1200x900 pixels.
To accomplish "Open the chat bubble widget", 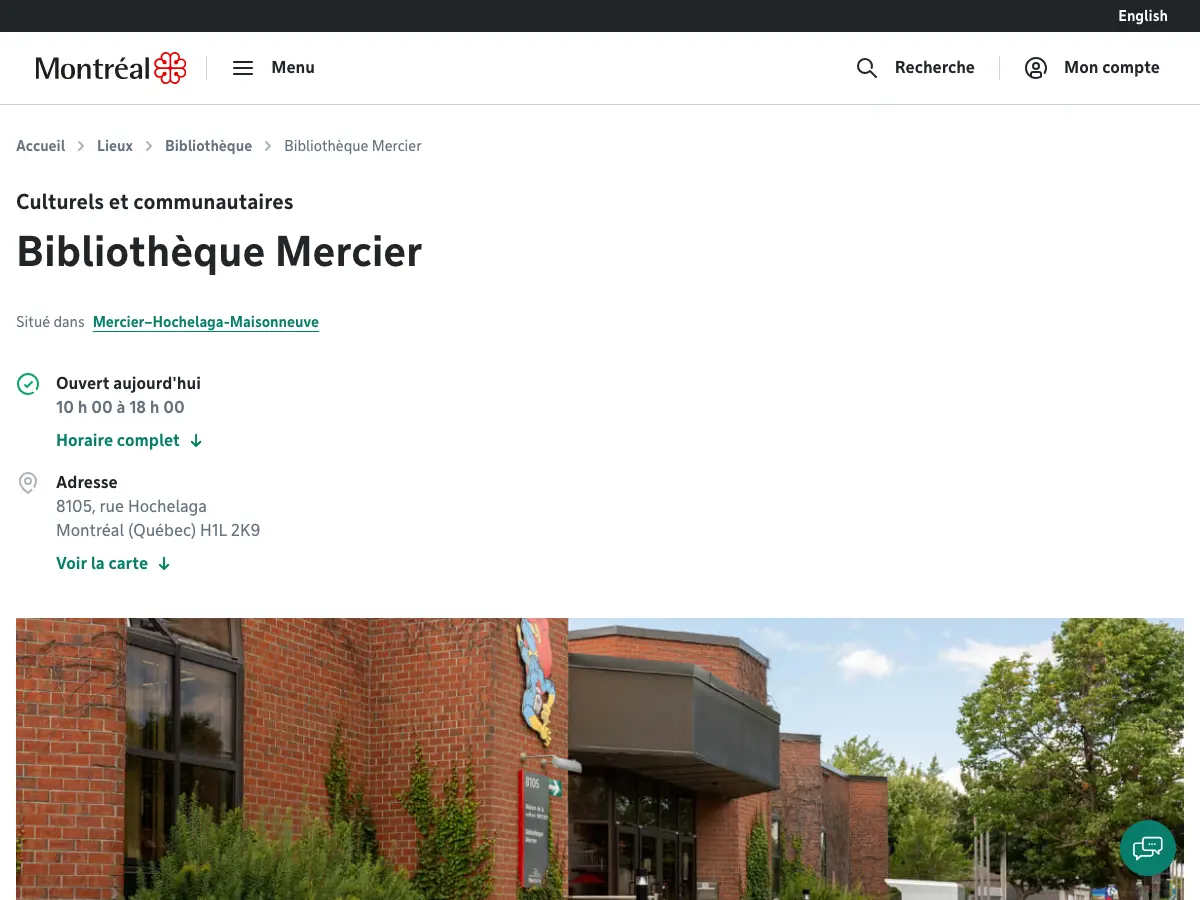I will click(x=1148, y=848).
